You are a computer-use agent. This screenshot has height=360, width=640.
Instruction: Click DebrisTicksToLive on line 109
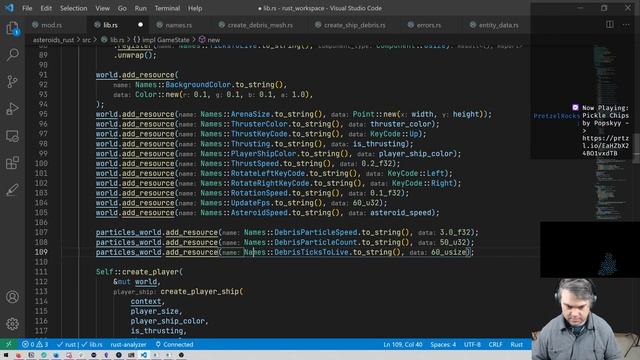(x=311, y=252)
